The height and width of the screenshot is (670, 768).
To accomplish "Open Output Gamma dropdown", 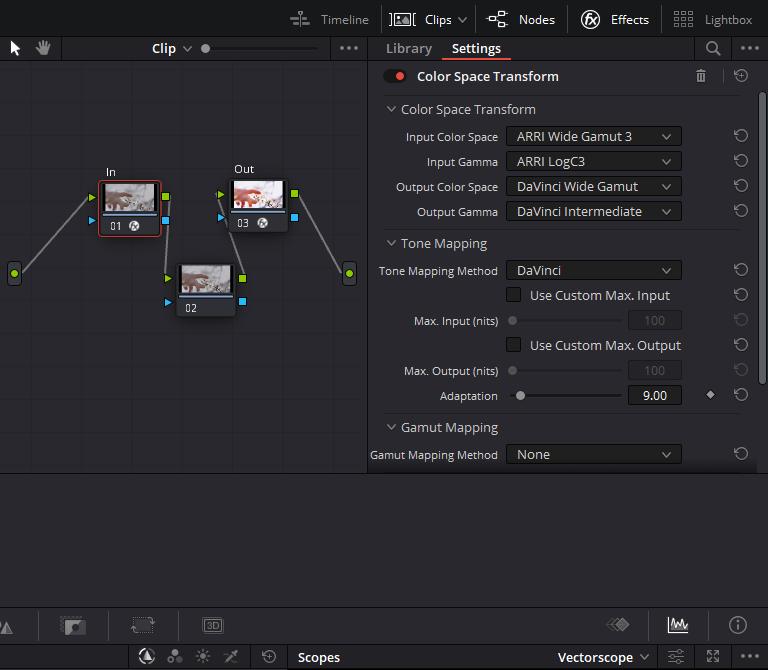I will [x=594, y=211].
